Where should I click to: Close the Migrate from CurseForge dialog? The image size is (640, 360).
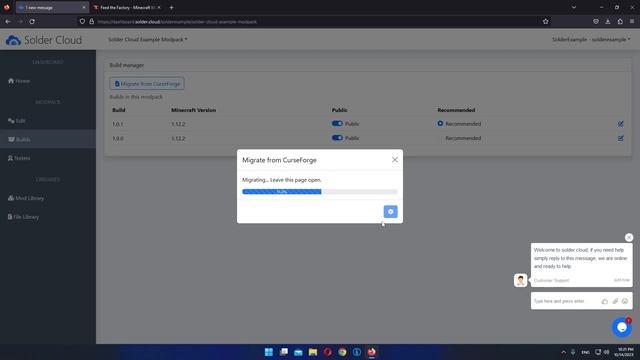point(395,160)
